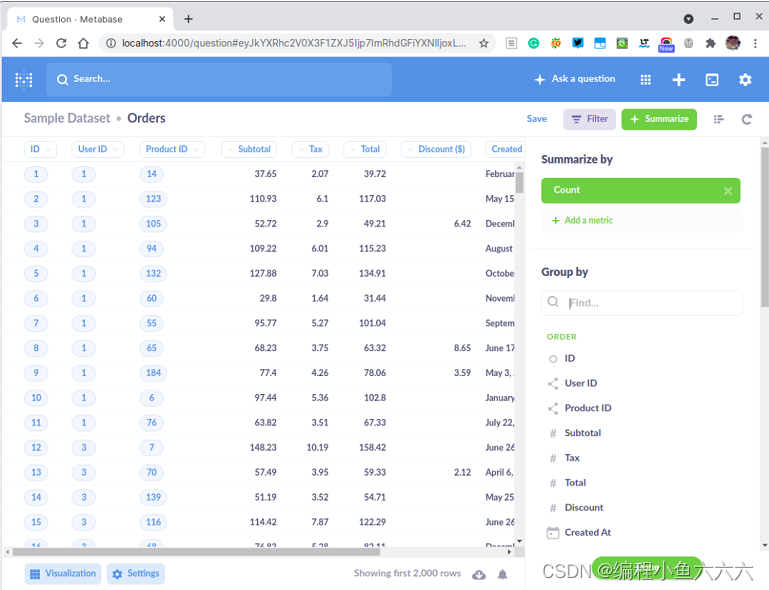
Task: Open the User ID column header menu
Action: tap(98, 149)
